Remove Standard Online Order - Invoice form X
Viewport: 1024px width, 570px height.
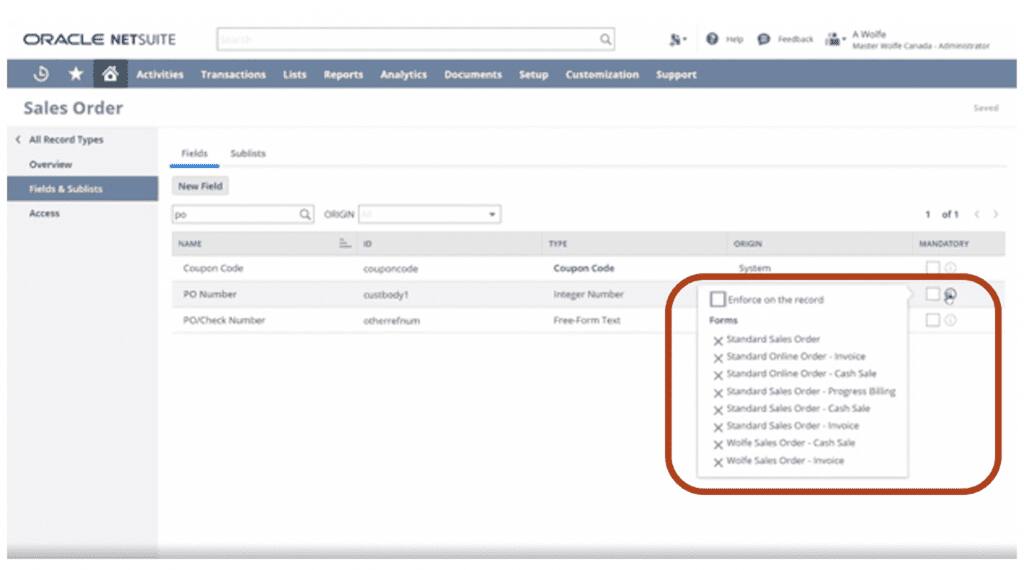(x=718, y=358)
